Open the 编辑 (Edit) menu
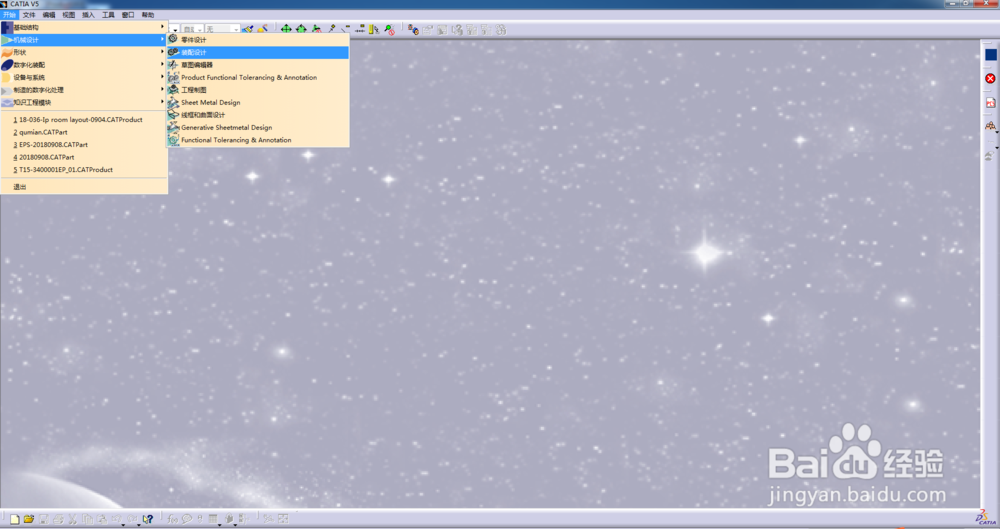The width and height of the screenshot is (1000, 529). [x=48, y=15]
